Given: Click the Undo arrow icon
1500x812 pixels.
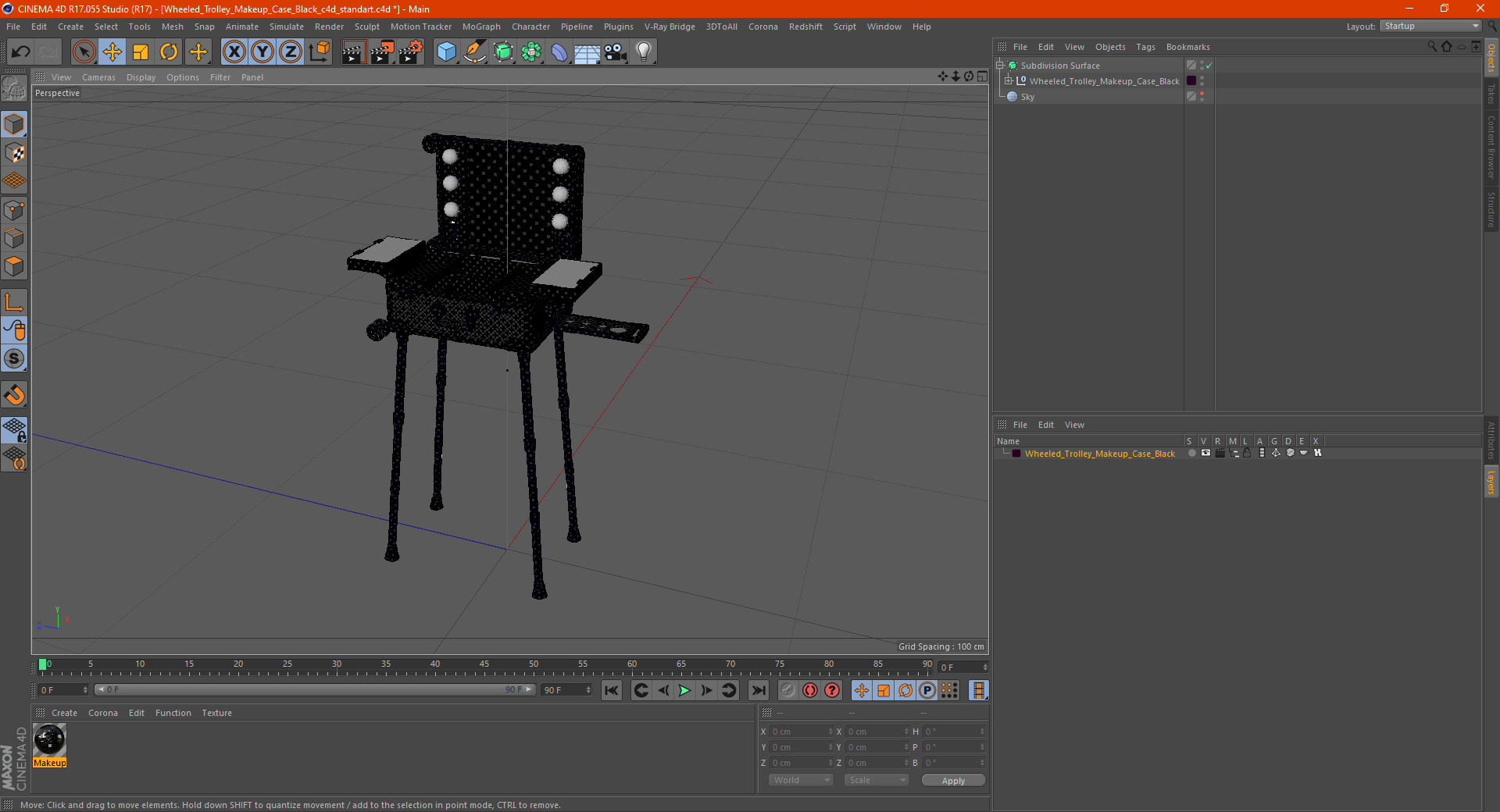Looking at the screenshot, I should pos(21,52).
